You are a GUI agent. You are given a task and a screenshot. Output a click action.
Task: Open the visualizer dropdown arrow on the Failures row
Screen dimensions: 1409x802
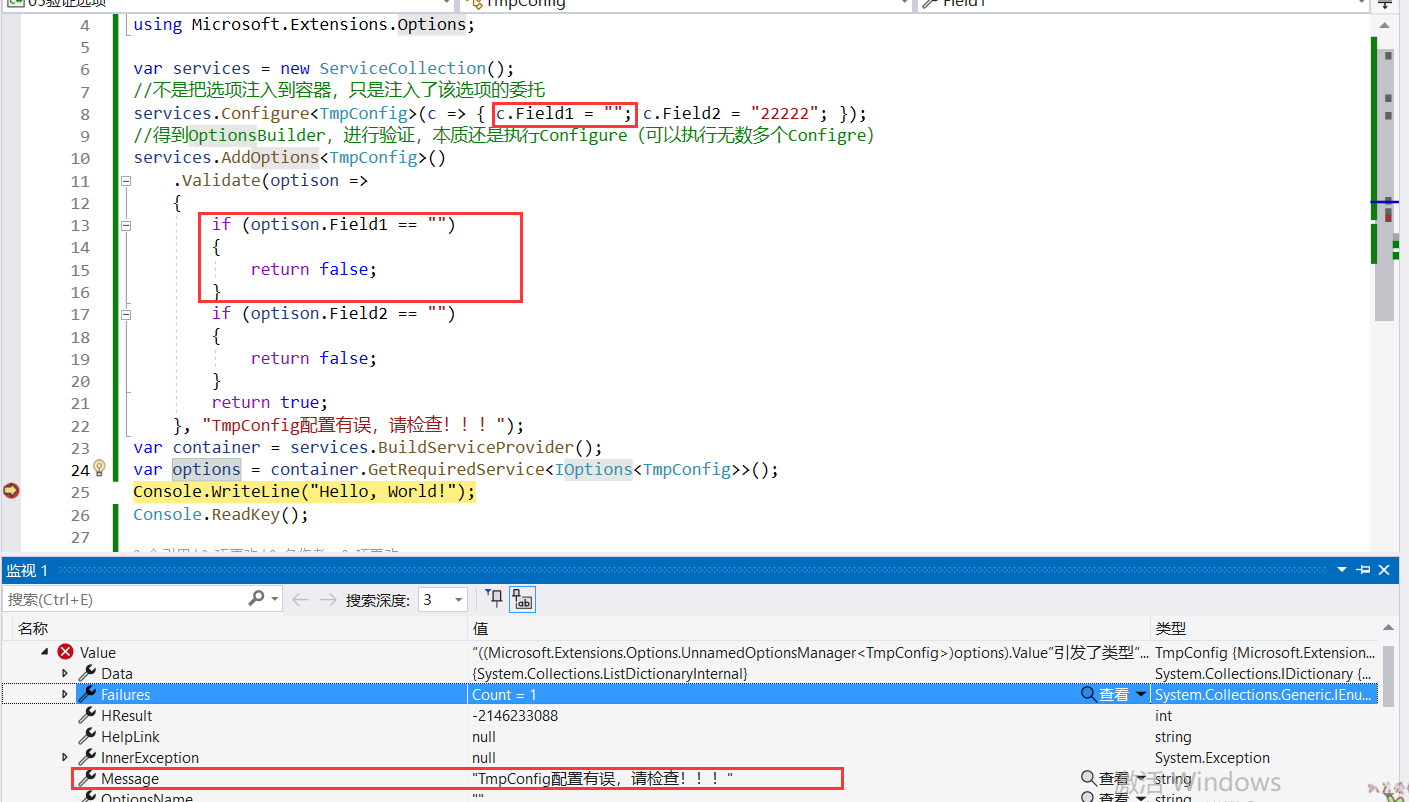pos(1141,694)
